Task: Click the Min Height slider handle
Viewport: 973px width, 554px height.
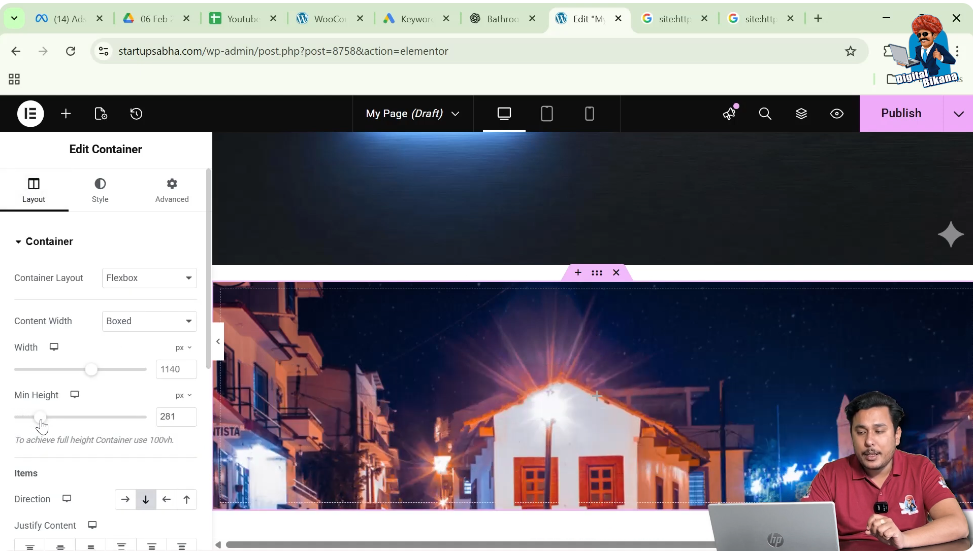Action: pos(40,417)
